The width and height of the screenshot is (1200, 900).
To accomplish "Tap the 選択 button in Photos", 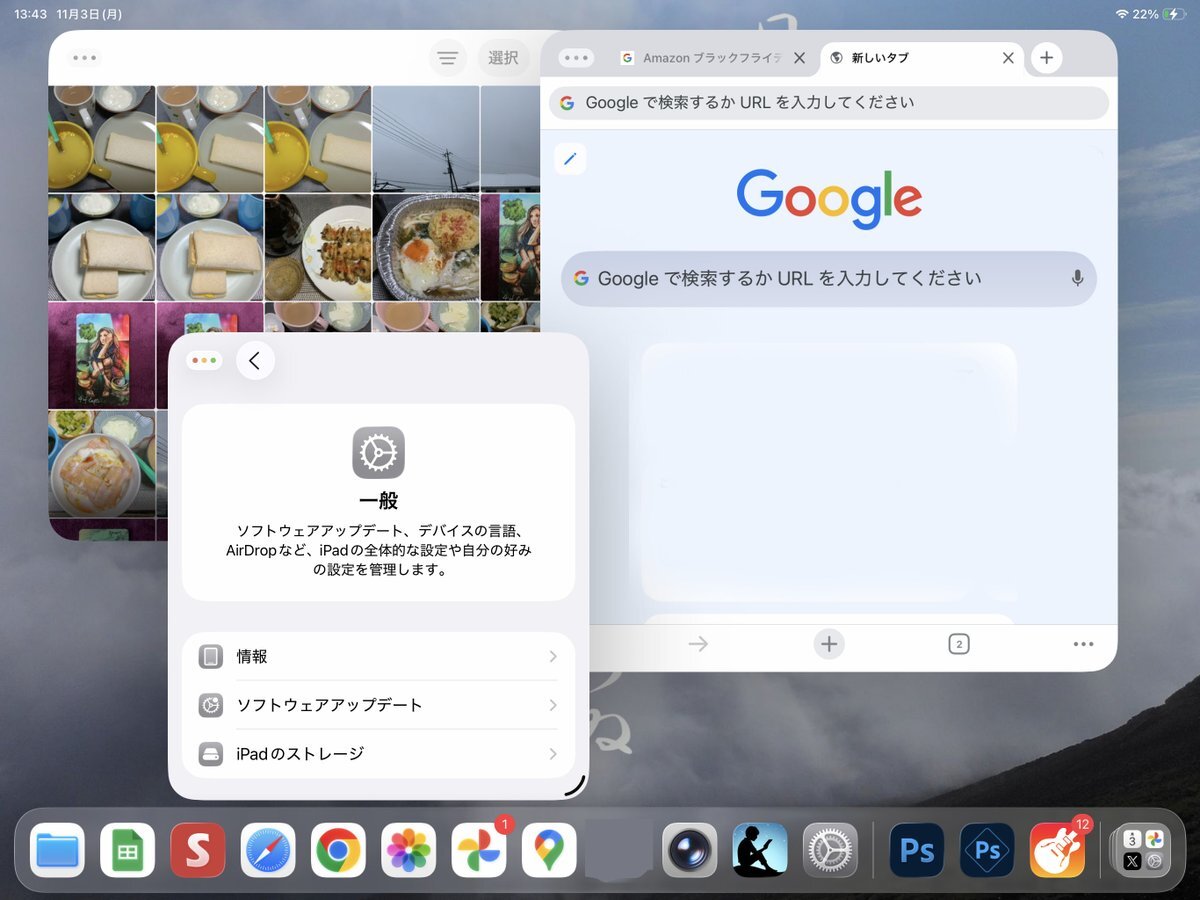I will coord(503,58).
